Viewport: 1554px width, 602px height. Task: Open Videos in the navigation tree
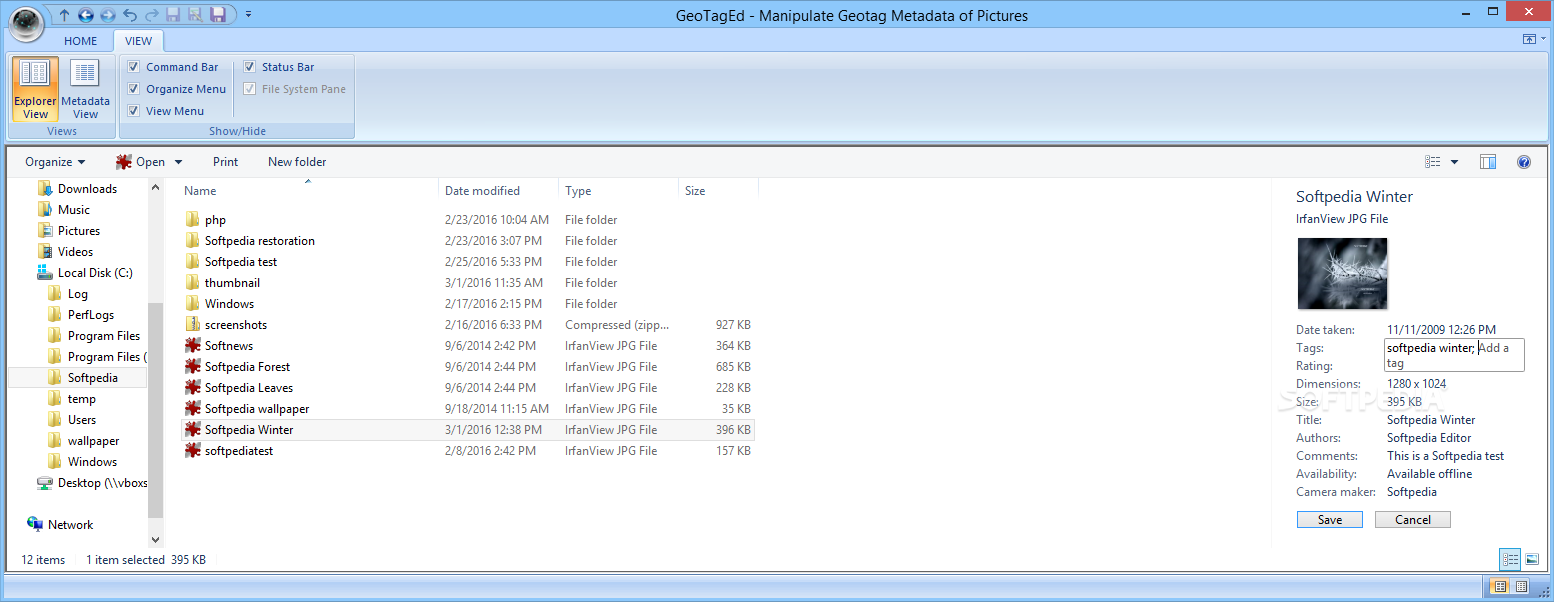point(75,252)
